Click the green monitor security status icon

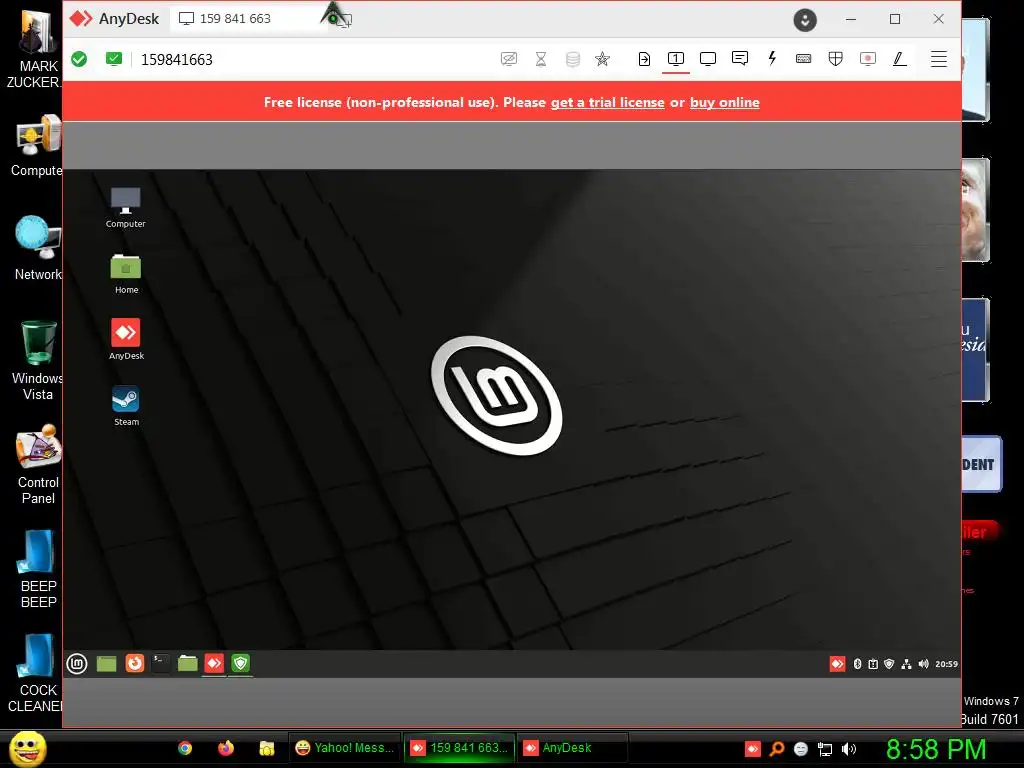point(114,59)
